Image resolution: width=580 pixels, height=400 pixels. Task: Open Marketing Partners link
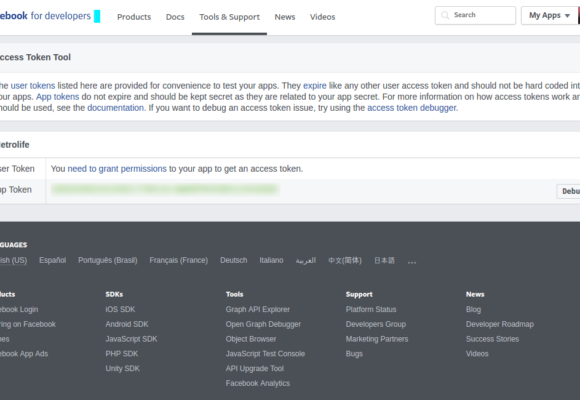tap(377, 339)
